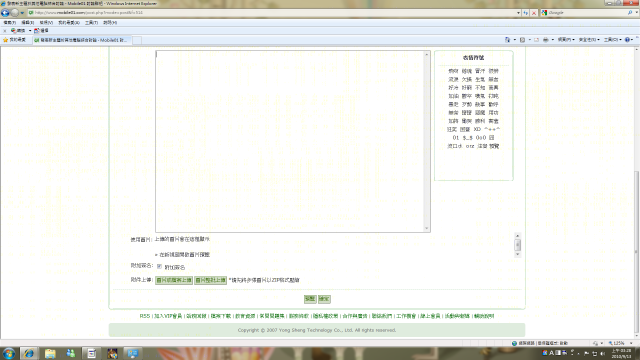Click the 選擇 select toolbar icon
The image size is (640, 360).
pyautogui.click(x=42, y=31)
